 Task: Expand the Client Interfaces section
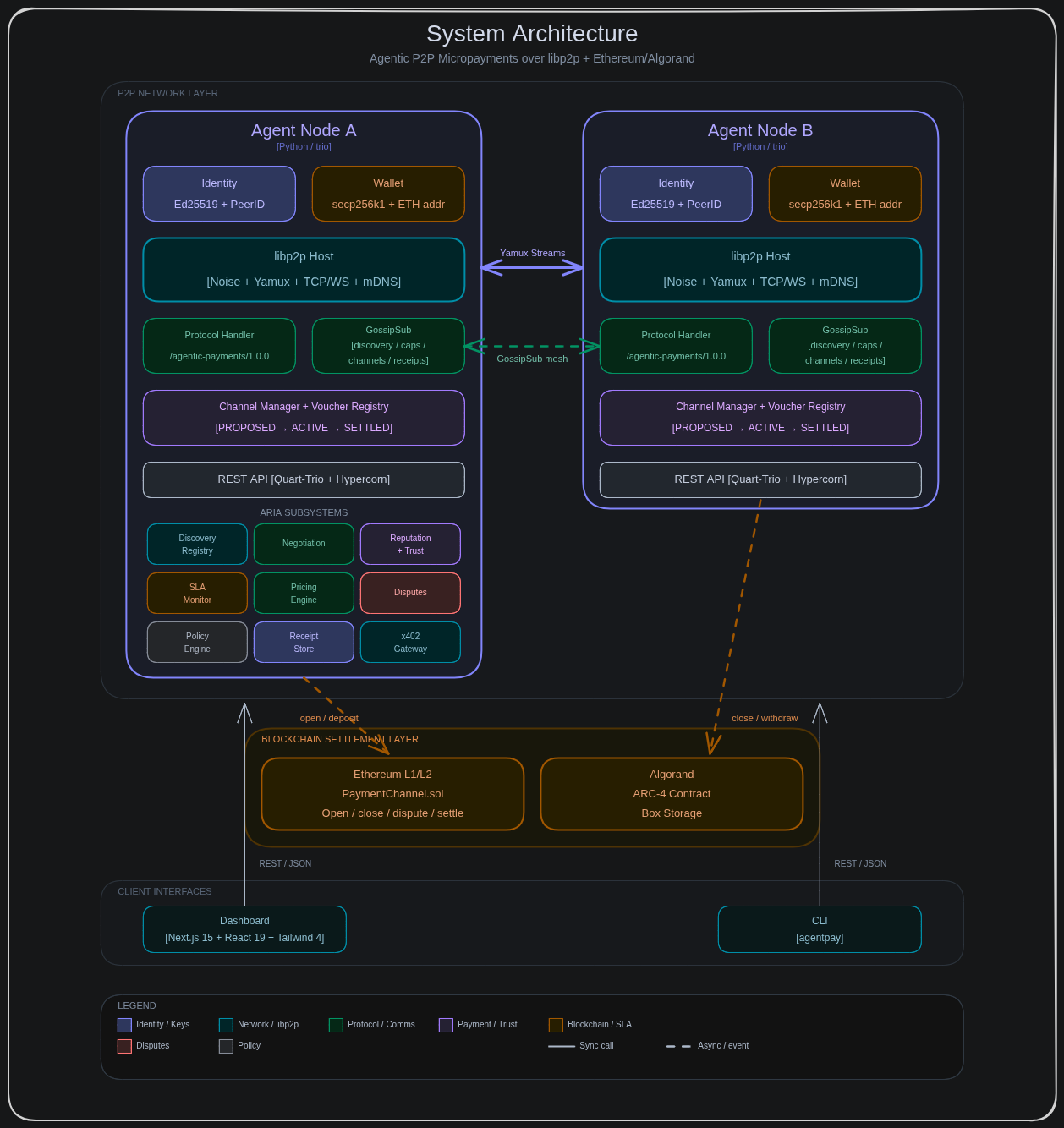point(164,891)
